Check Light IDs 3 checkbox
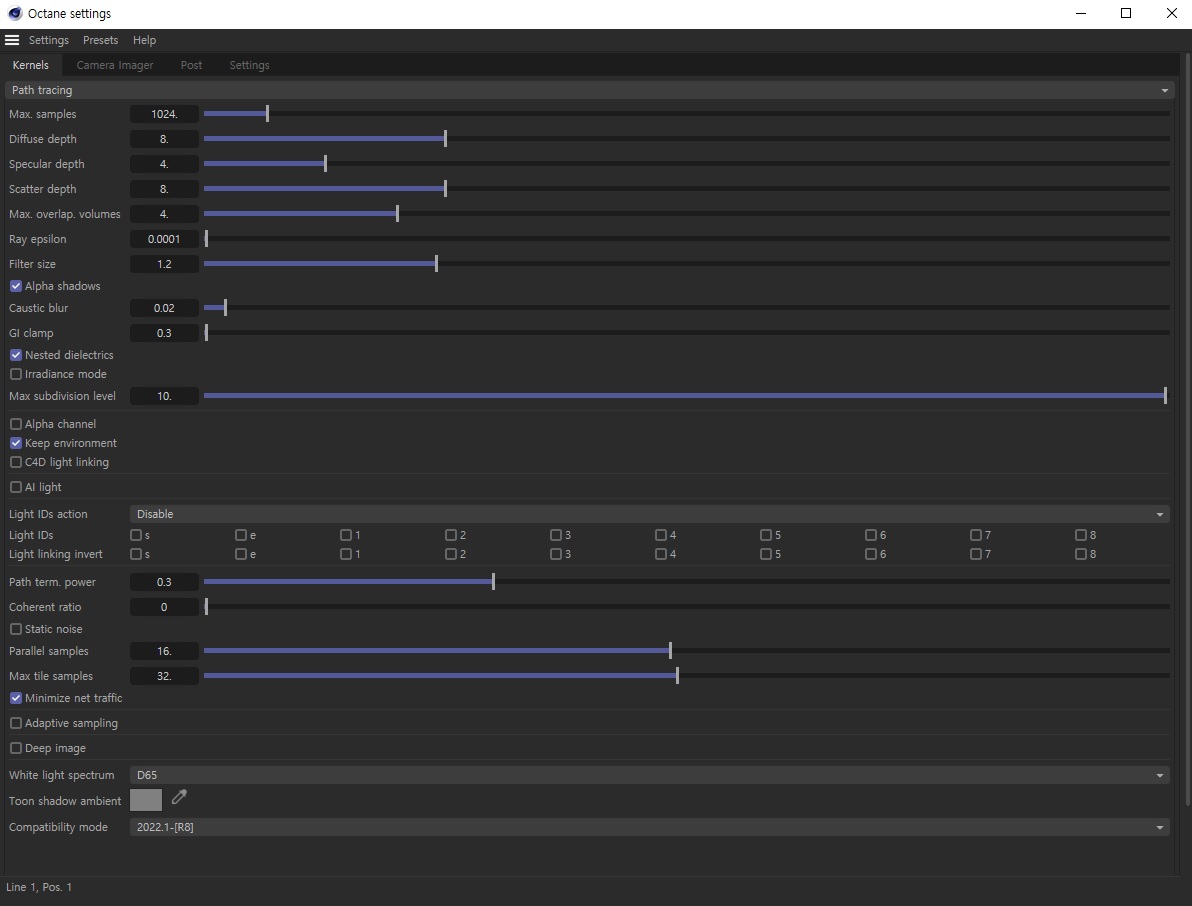 tap(556, 535)
